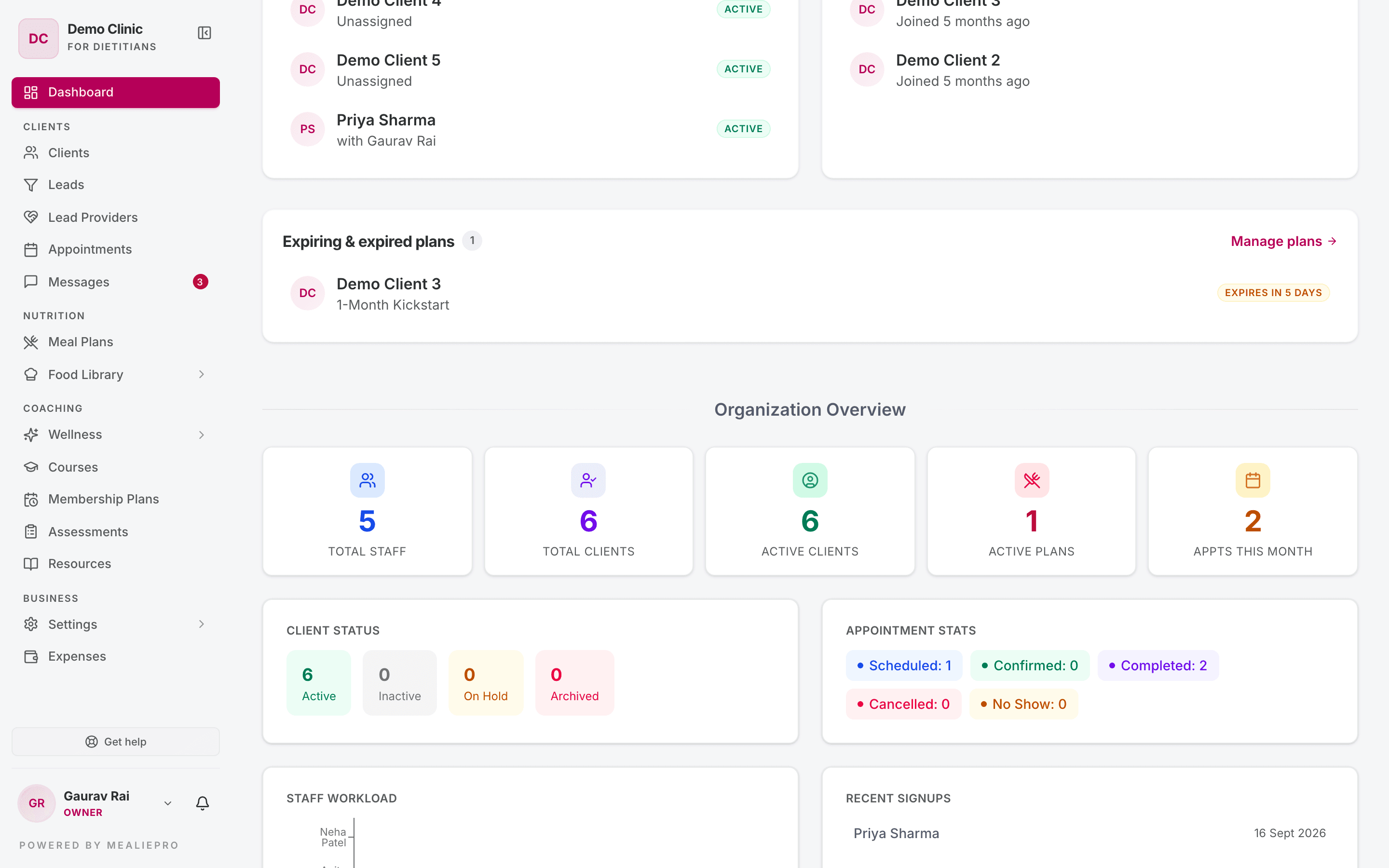
Task: Click Priya Sharma in Recent Signups
Action: pos(896,834)
